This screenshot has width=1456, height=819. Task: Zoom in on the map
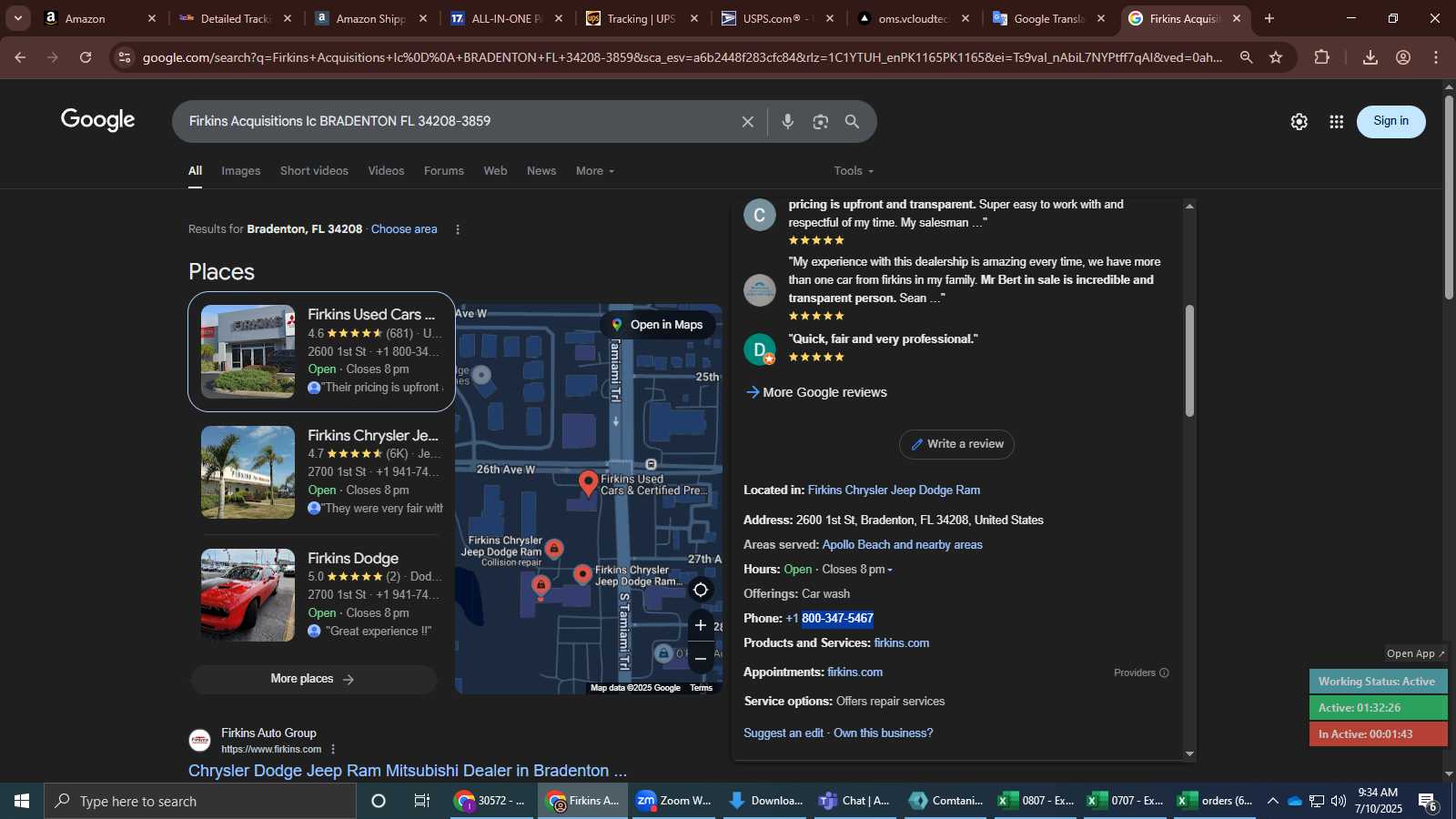point(701,625)
